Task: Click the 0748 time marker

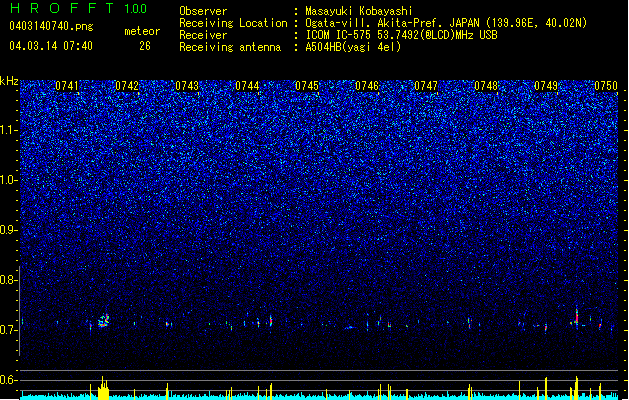Action: coord(486,86)
